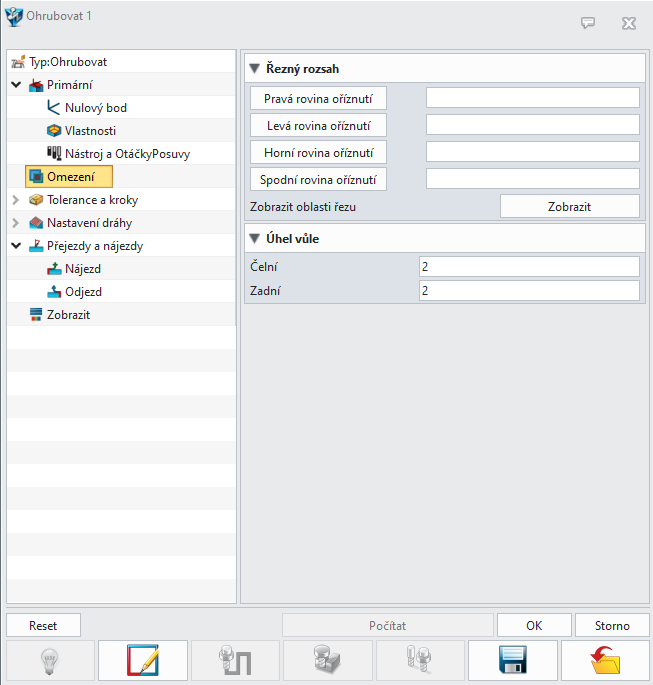Click the Nástroj a OtáčkyPosuvy tools icon
The width and height of the screenshot is (653, 685).
[54, 153]
